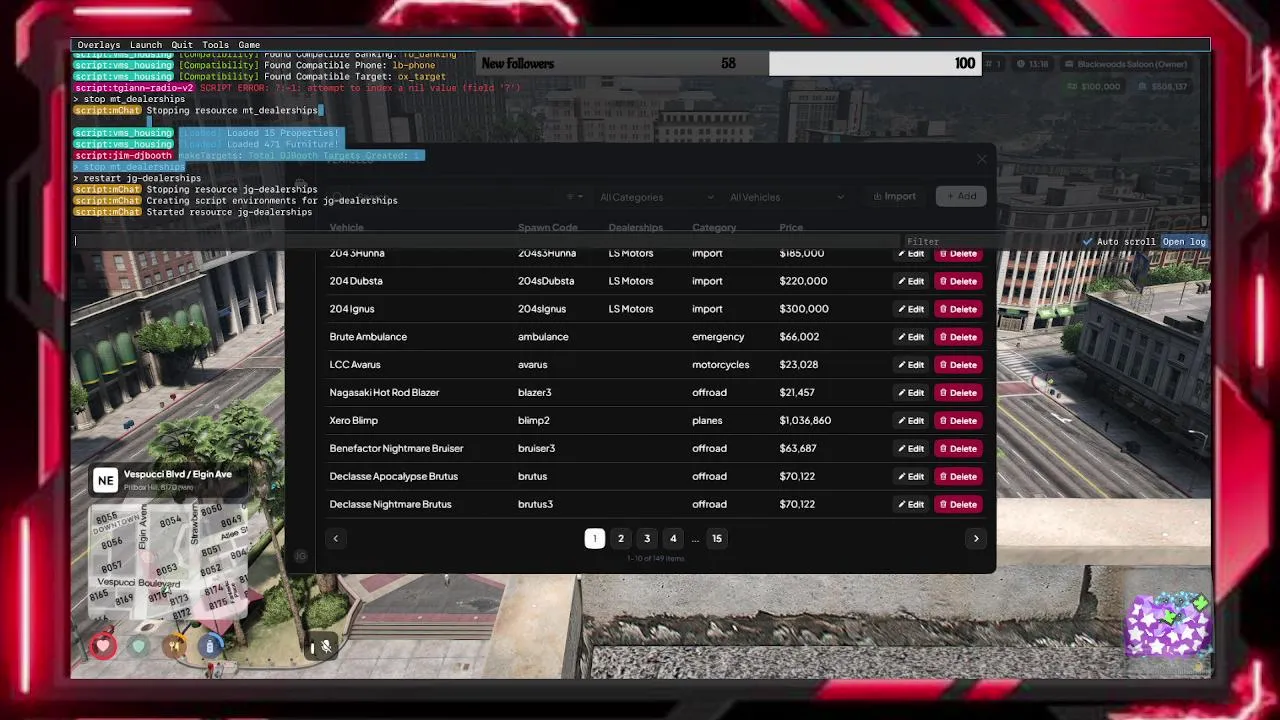
Task: Go to page 3
Action: [x=647, y=538]
